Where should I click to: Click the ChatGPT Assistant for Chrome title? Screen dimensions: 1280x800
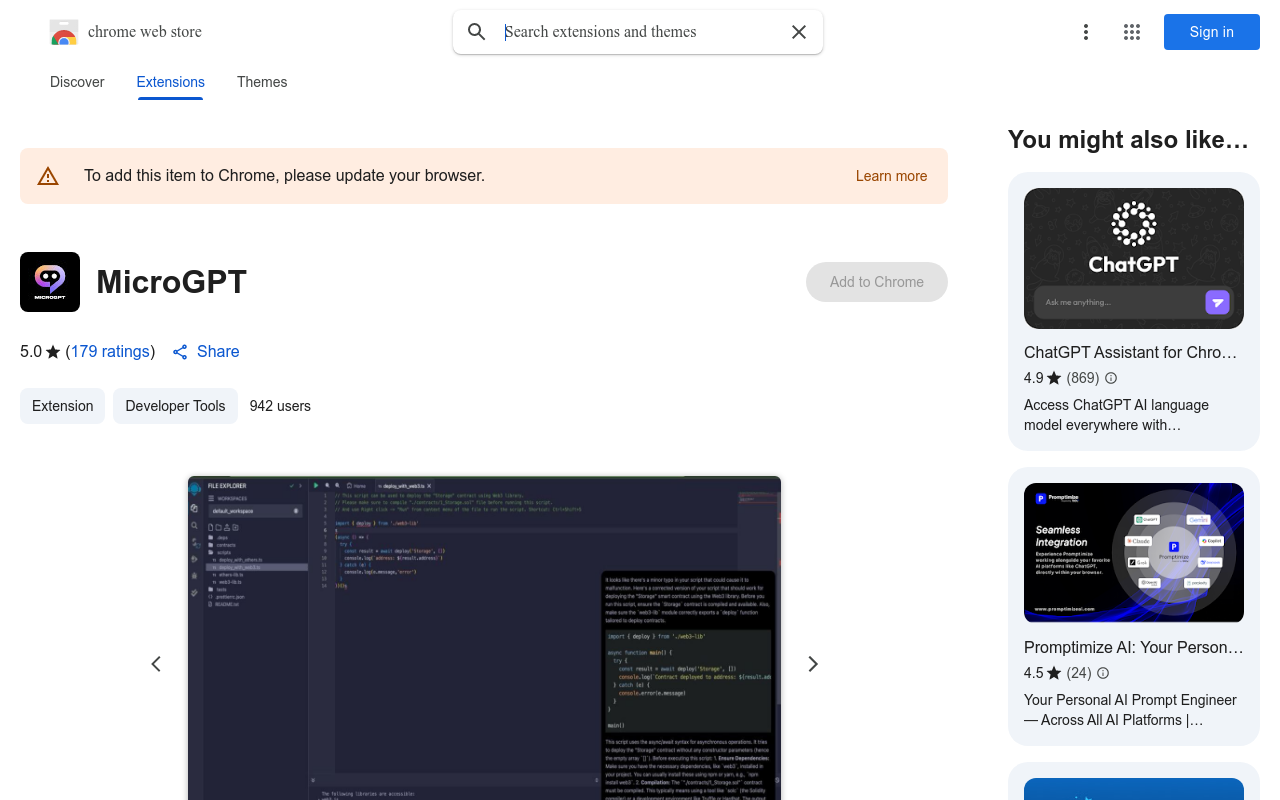coord(1131,352)
